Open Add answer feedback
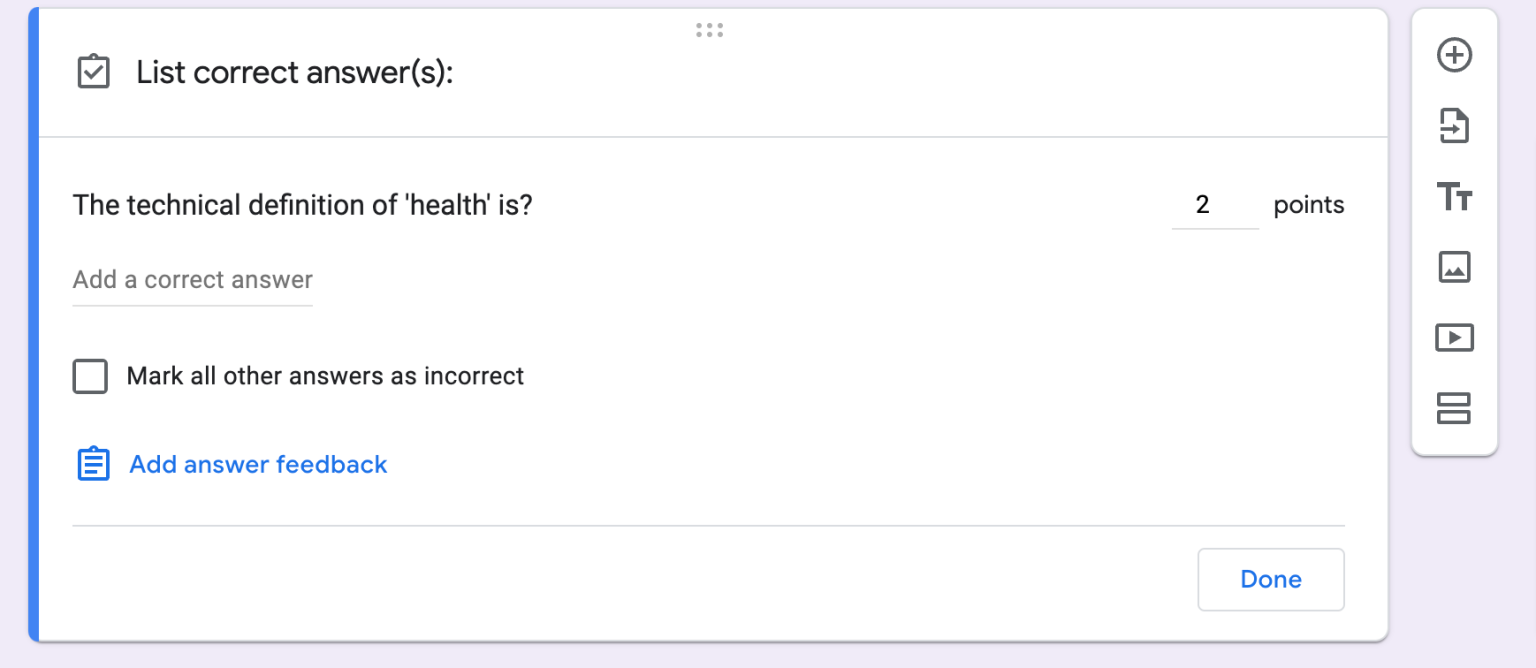1536x668 pixels. pyautogui.click(x=257, y=464)
